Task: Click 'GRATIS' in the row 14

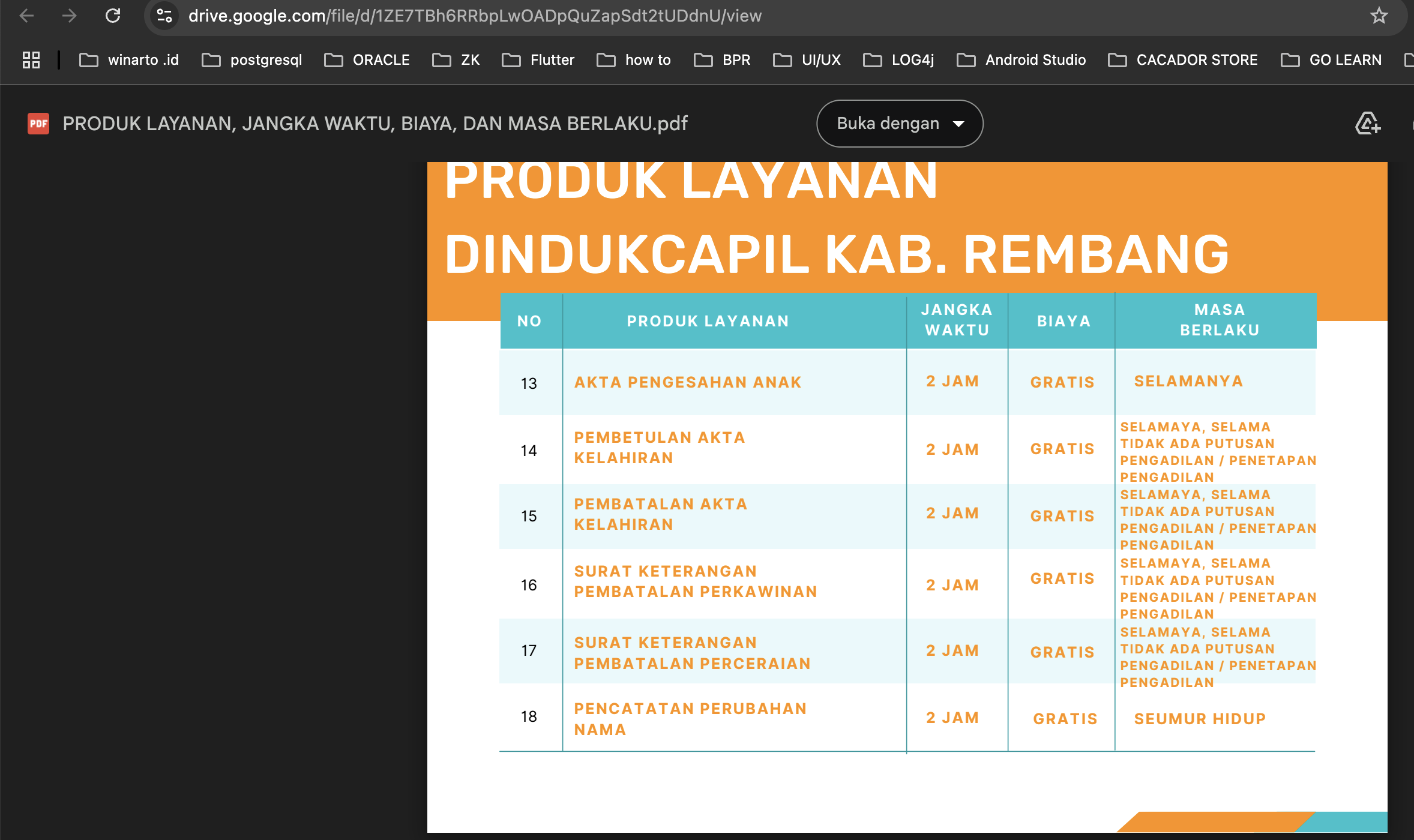Action: click(1062, 449)
